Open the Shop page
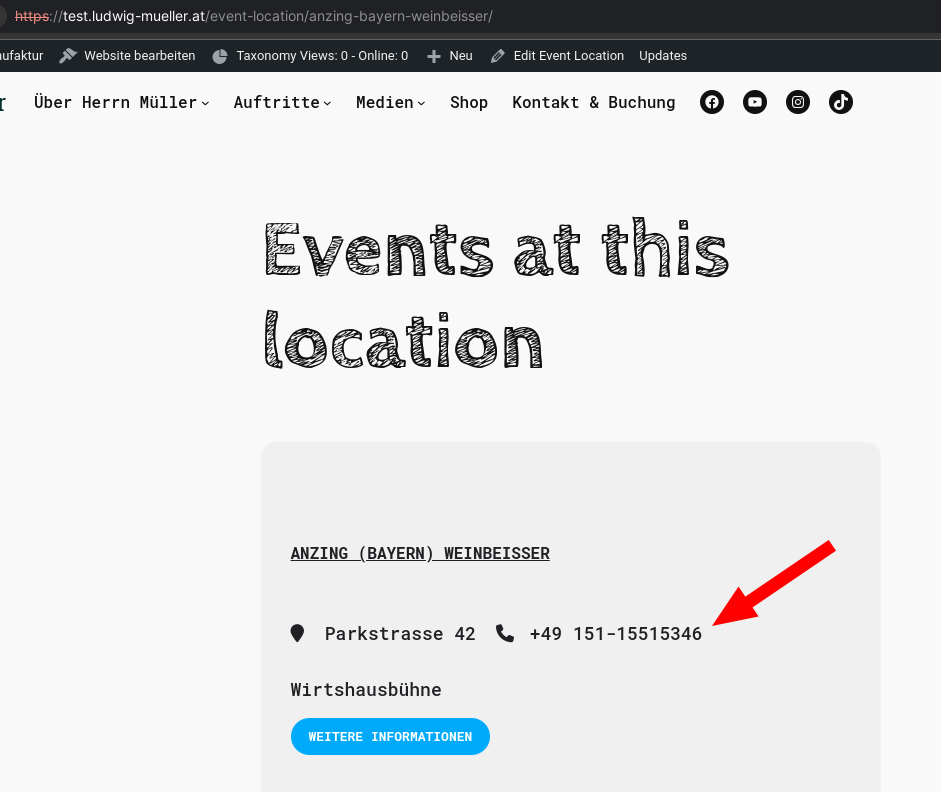941x792 pixels. tap(469, 103)
